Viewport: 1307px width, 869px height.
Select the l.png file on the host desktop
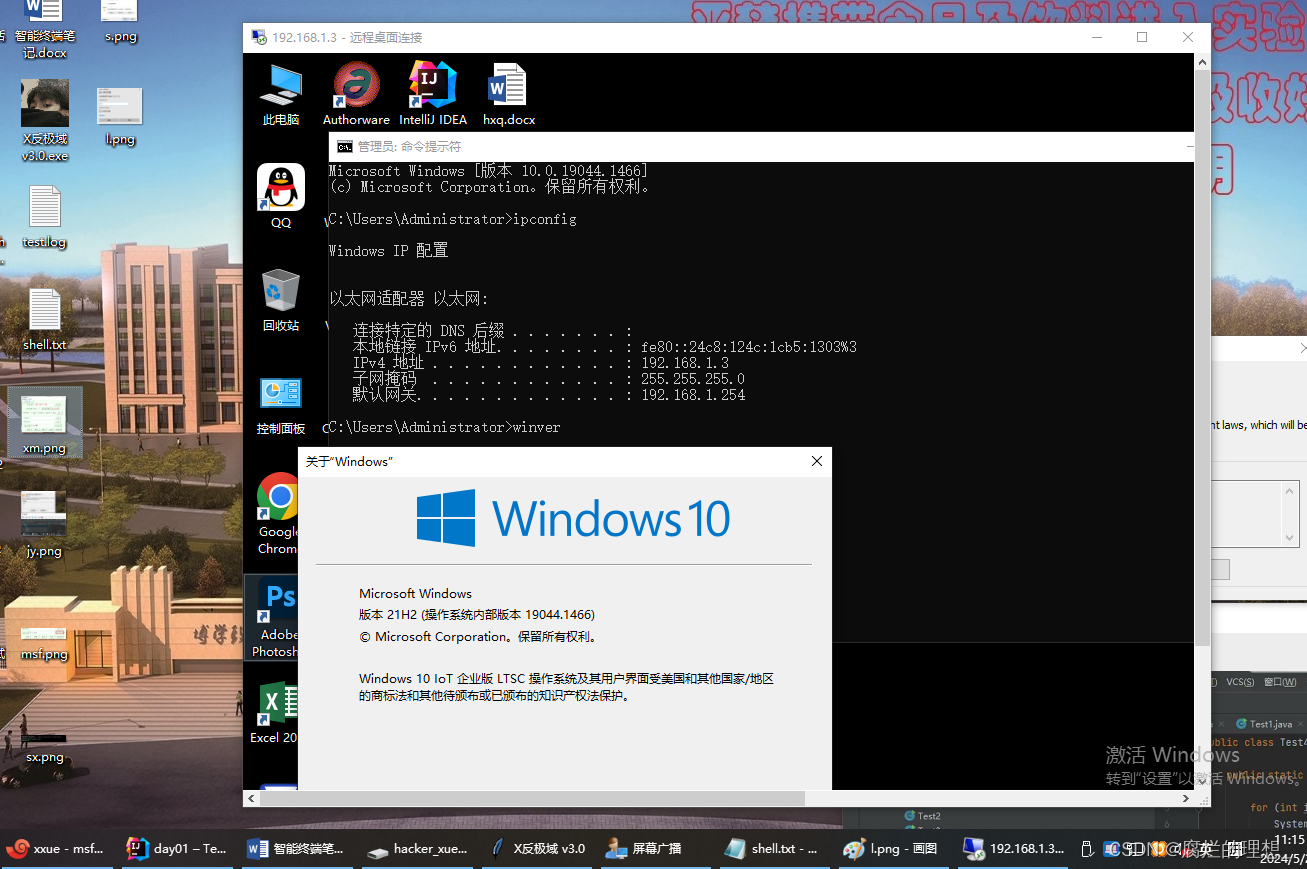tap(120, 117)
